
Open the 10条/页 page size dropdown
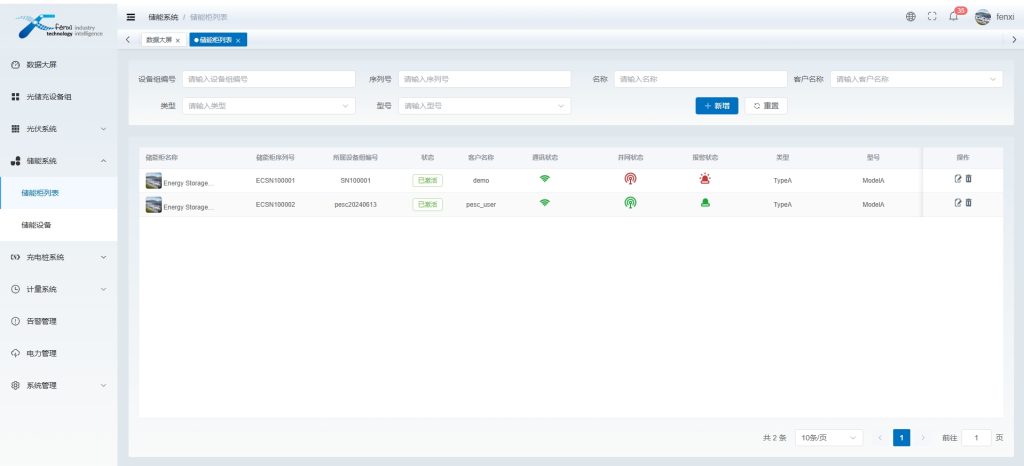[828, 438]
